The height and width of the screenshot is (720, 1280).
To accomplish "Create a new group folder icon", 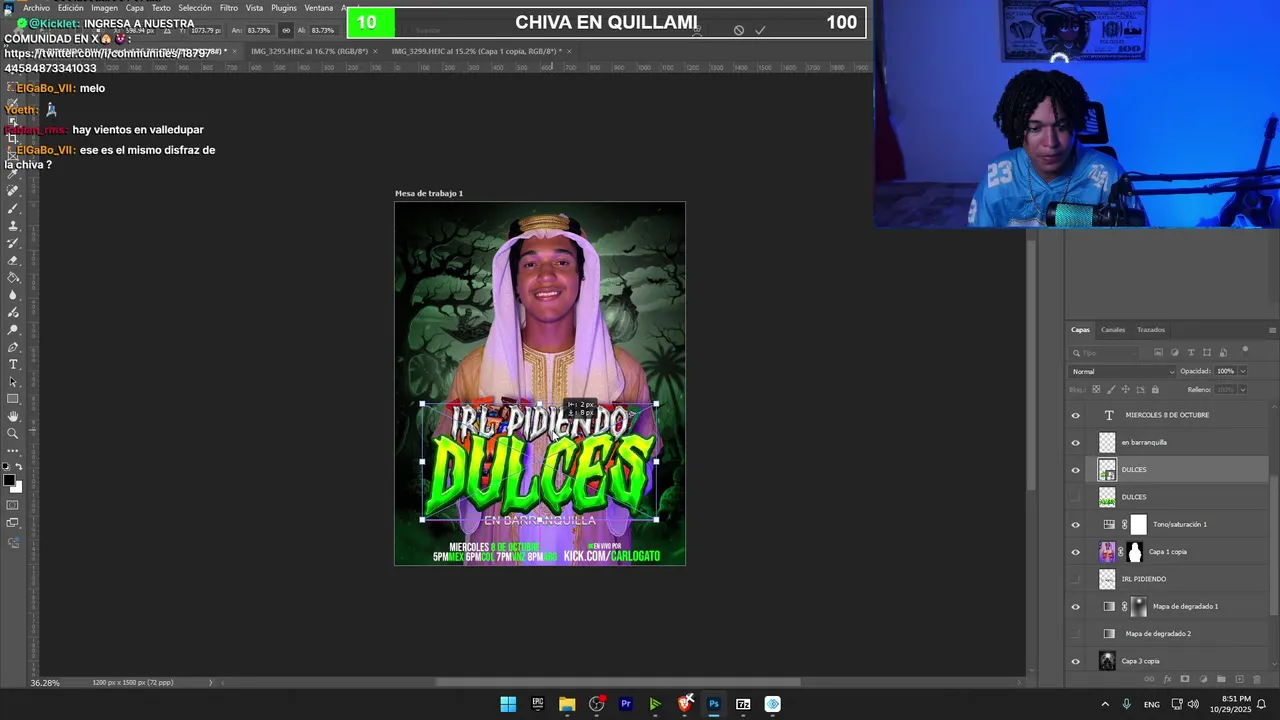I will point(1221,679).
